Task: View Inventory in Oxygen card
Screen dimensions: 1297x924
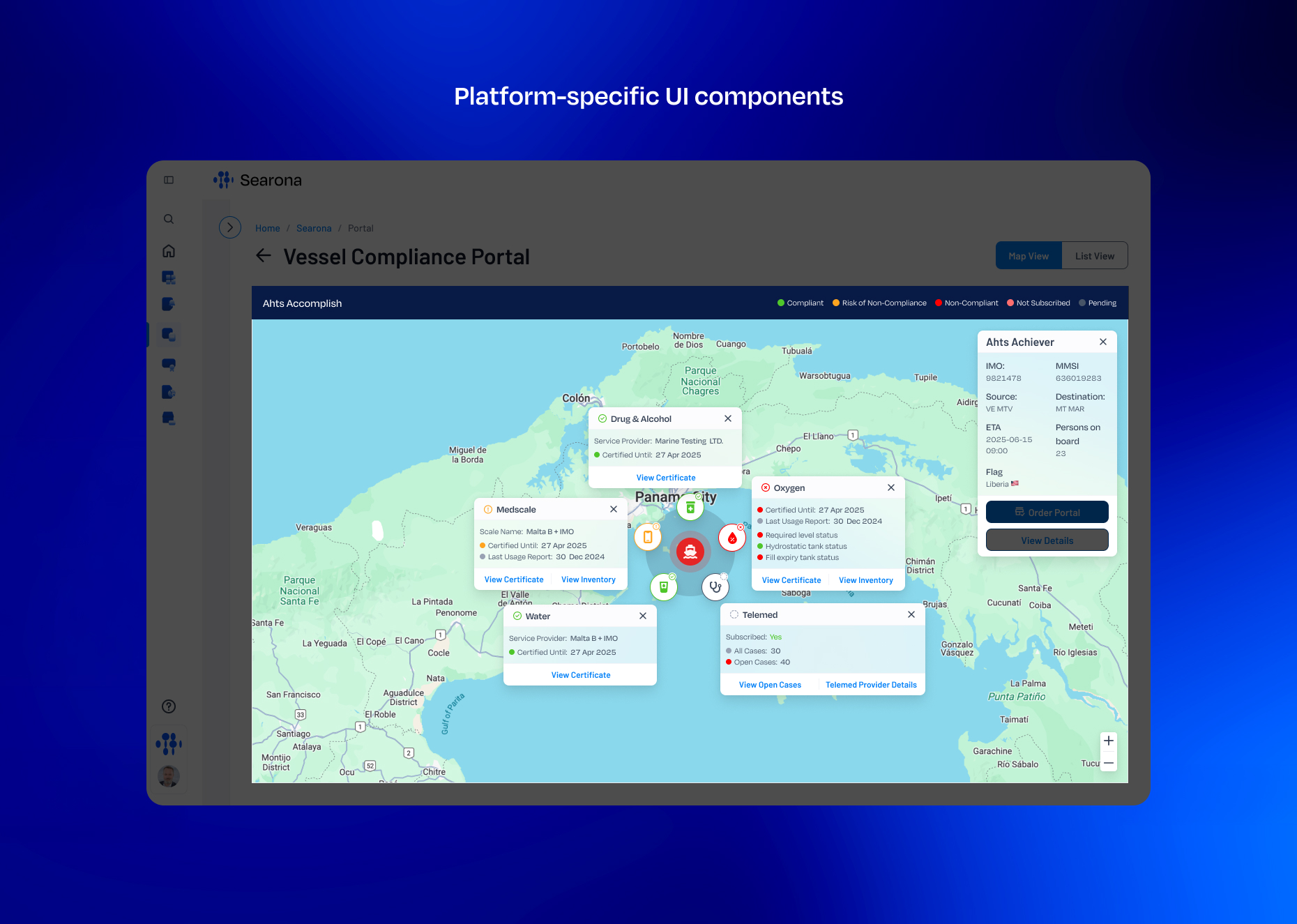Action: 866,580
